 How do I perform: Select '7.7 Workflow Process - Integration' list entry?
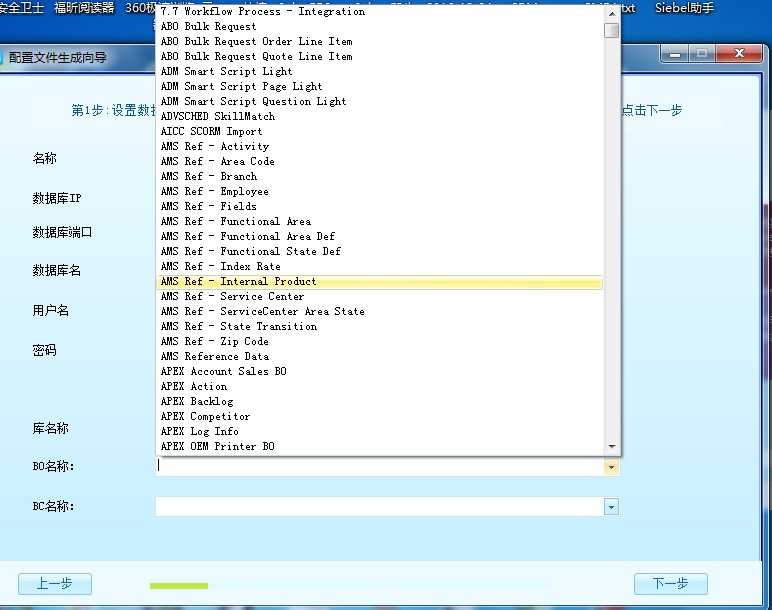click(379, 11)
